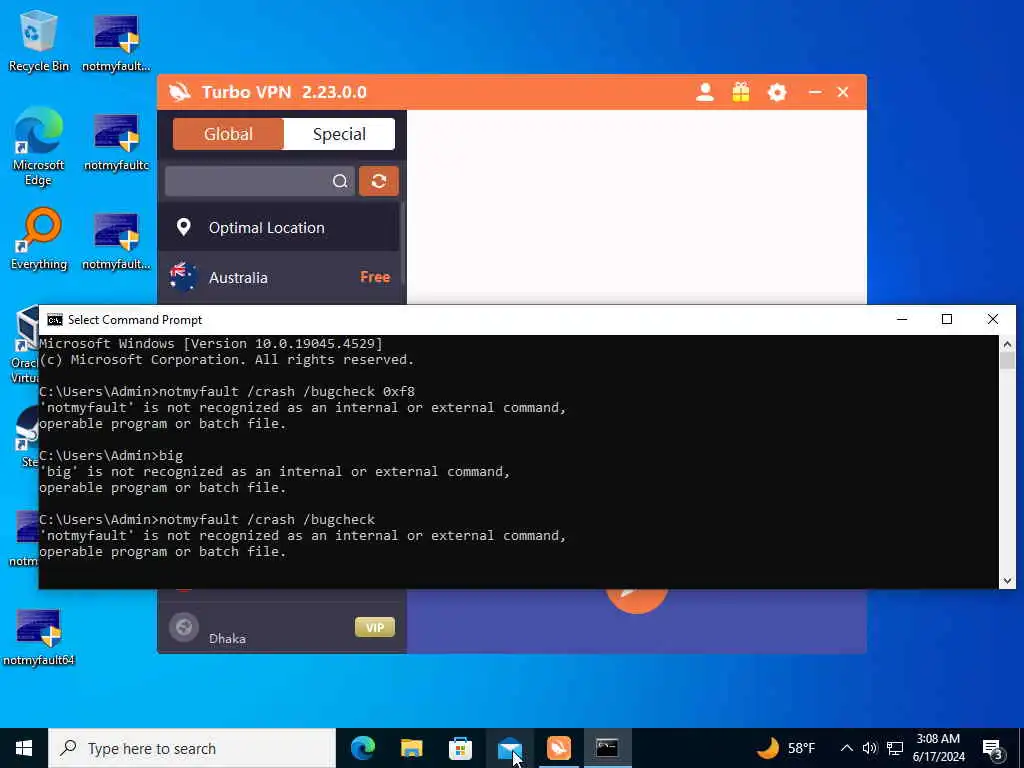Image resolution: width=1024 pixels, height=768 pixels.
Task: Focus the server search field
Action: pos(259,181)
